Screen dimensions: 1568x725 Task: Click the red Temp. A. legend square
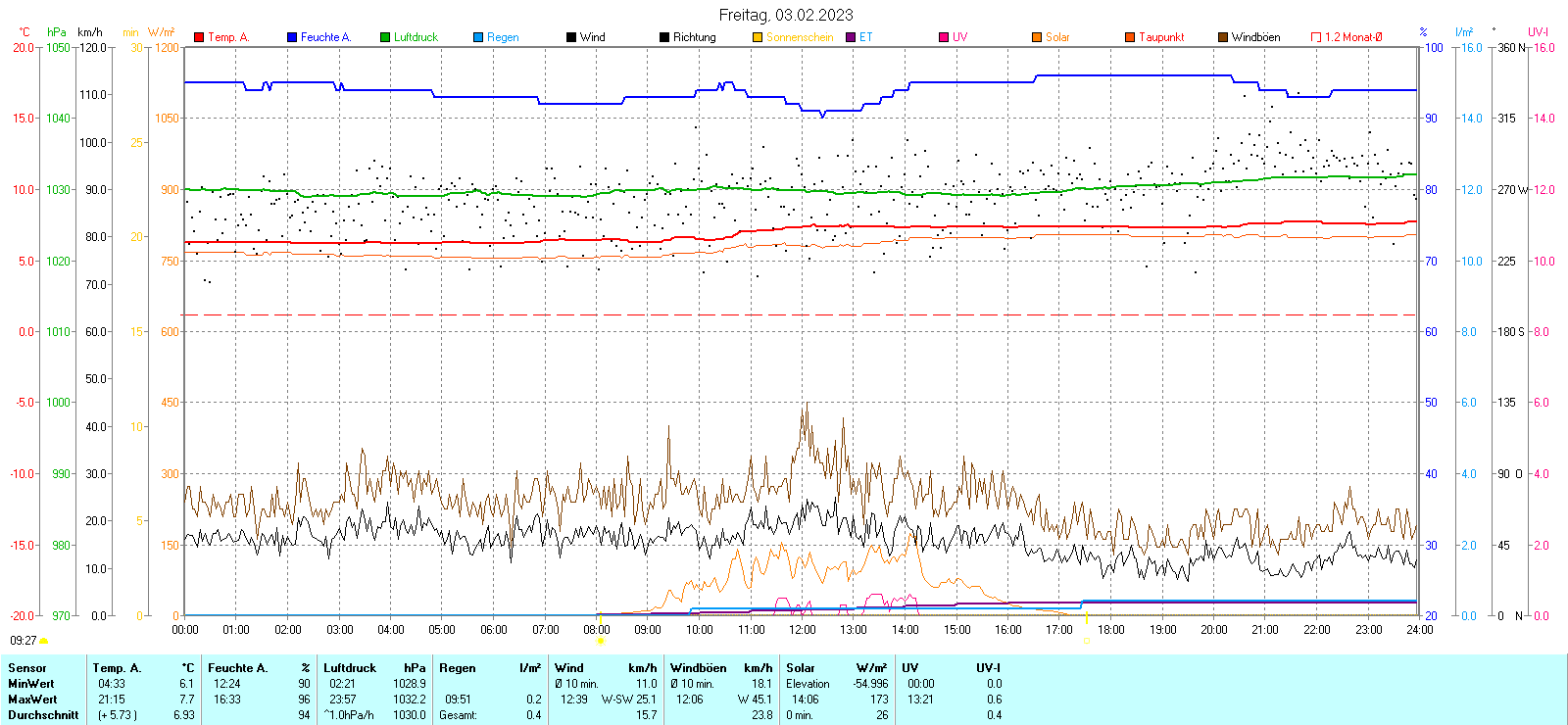(x=199, y=37)
